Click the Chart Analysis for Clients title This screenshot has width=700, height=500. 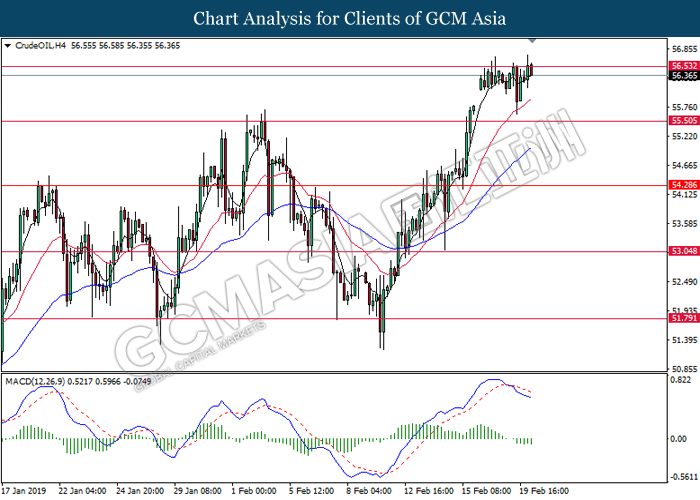[350, 18]
